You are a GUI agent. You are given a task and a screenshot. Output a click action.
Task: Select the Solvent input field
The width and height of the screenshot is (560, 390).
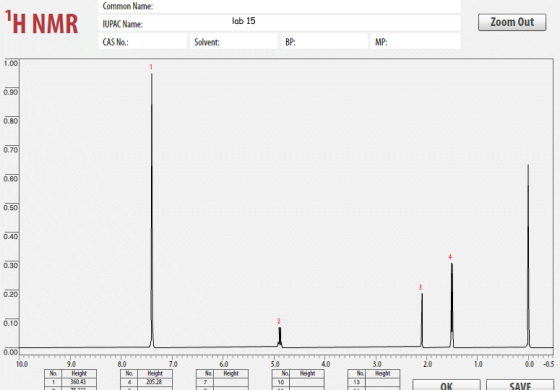pos(234,41)
